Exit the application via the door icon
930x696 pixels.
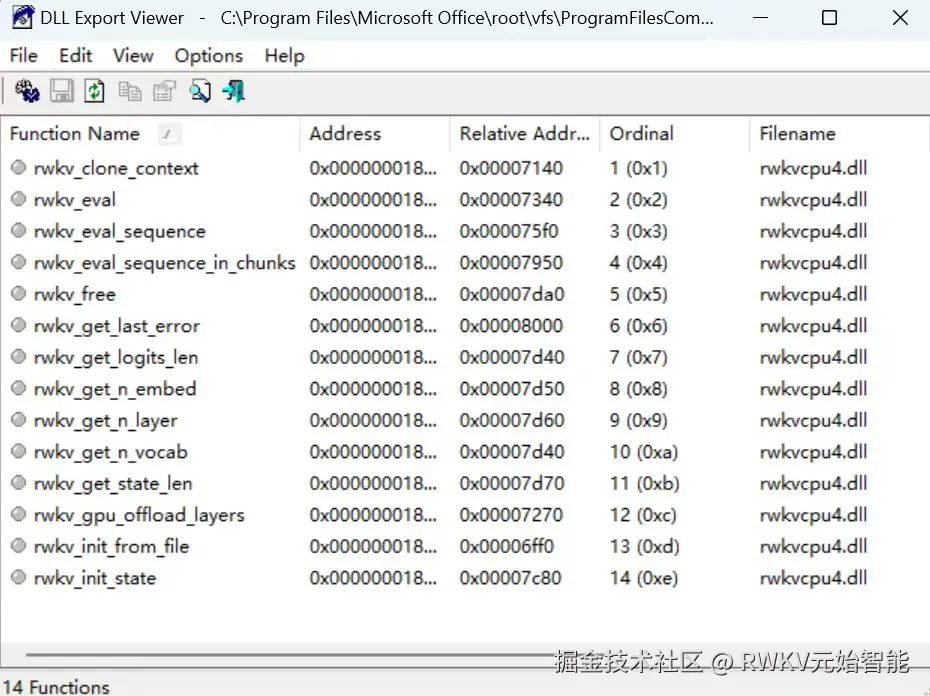pyautogui.click(x=232, y=91)
